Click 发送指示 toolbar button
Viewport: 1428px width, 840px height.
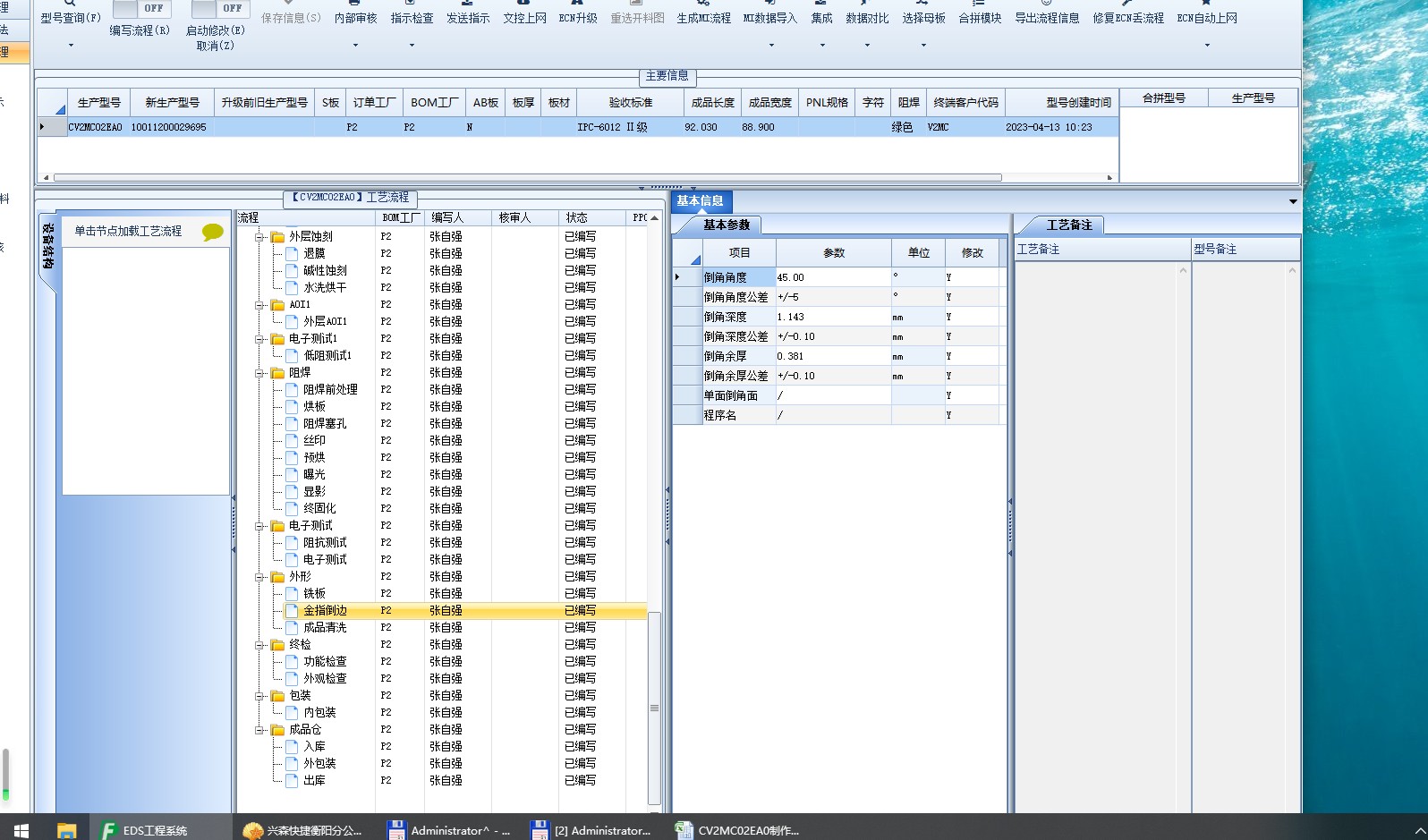point(468,18)
